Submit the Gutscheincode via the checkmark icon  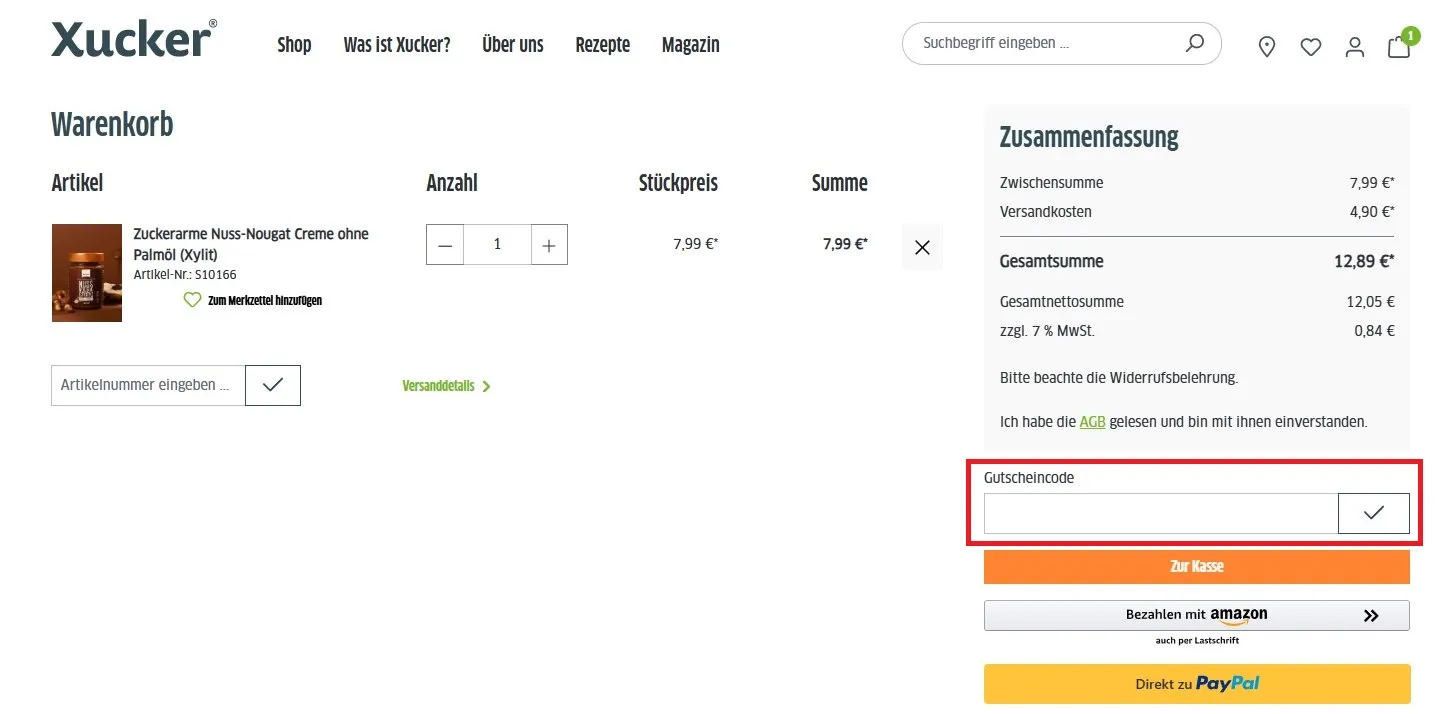1374,513
